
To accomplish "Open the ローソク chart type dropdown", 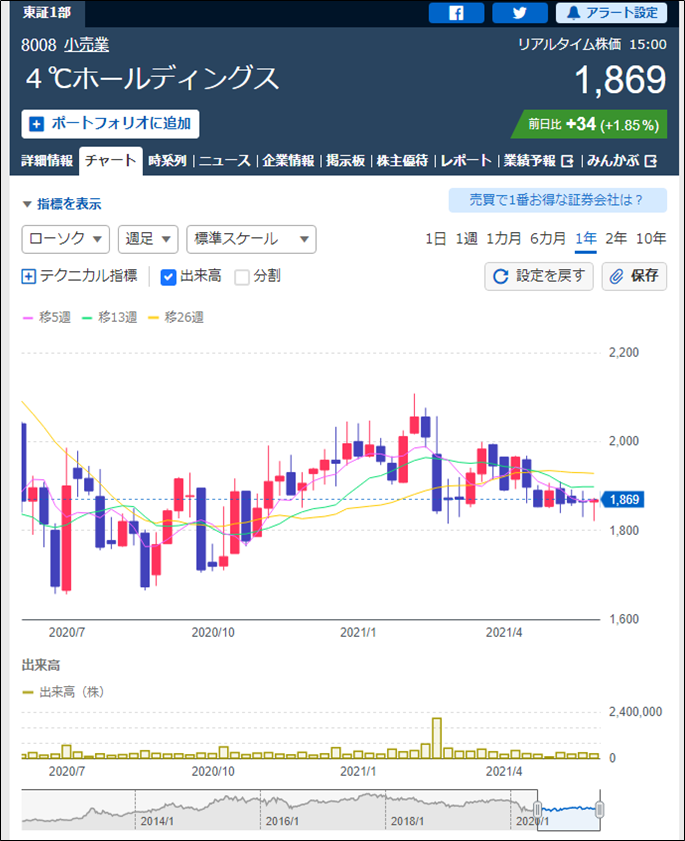I will [x=65, y=239].
